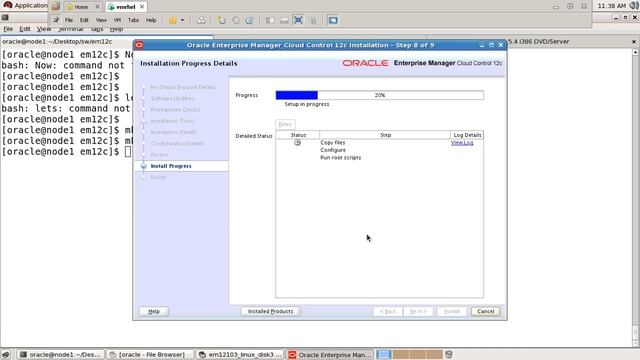
Task: Select Finish step in installer sidebar
Action: (x=158, y=178)
